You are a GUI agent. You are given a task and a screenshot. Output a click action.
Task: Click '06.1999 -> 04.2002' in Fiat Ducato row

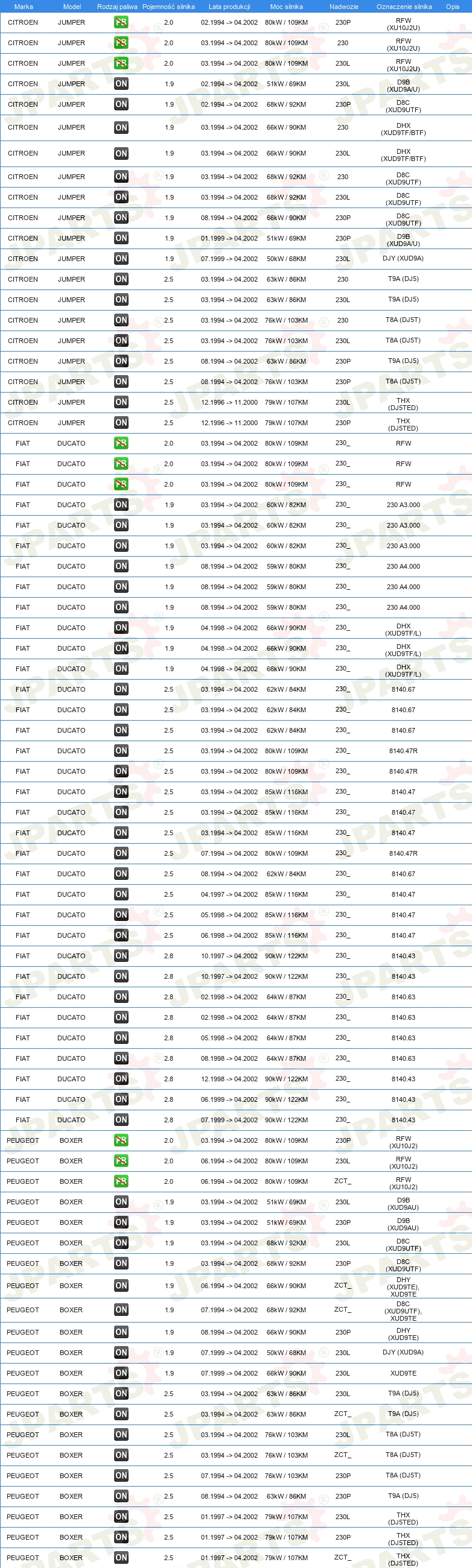tap(229, 1099)
